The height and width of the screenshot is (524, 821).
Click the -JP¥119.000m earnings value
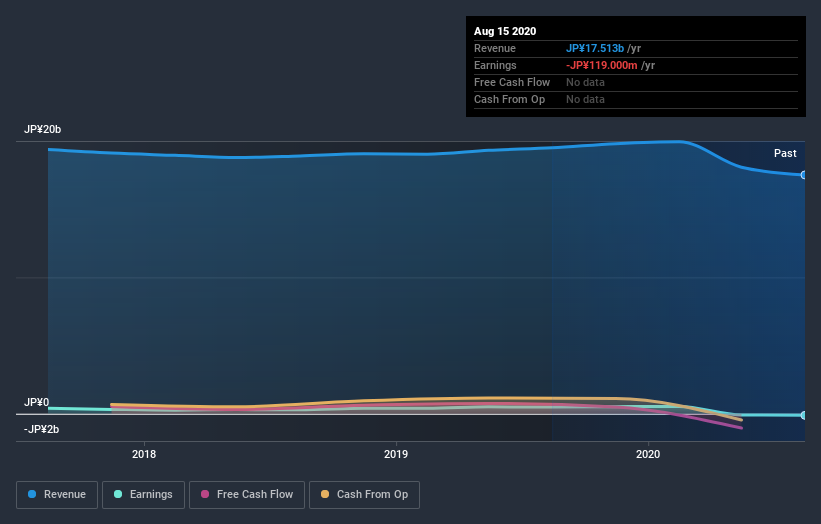(x=602, y=65)
